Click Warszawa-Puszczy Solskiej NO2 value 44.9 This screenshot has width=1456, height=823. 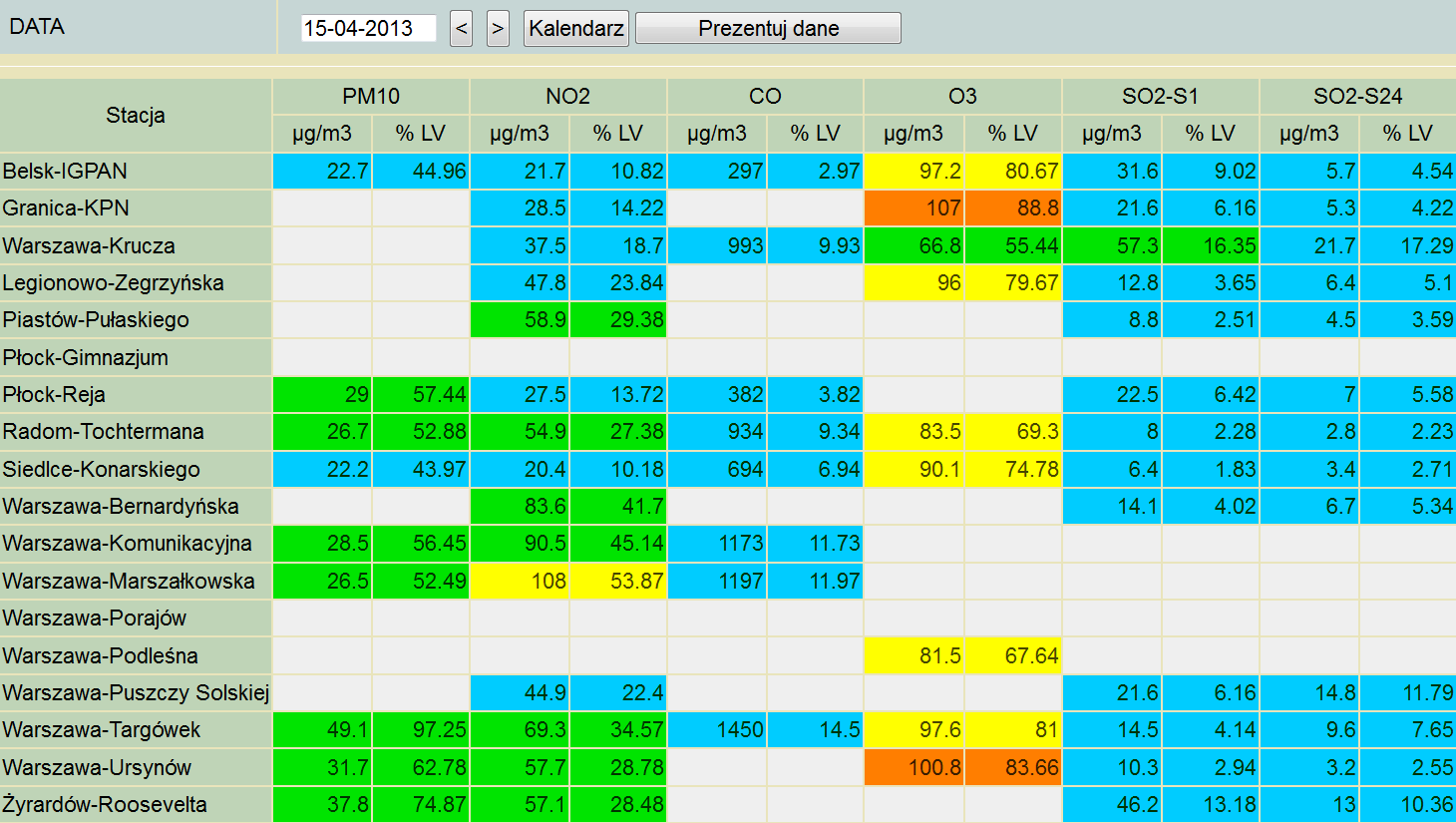(x=520, y=692)
